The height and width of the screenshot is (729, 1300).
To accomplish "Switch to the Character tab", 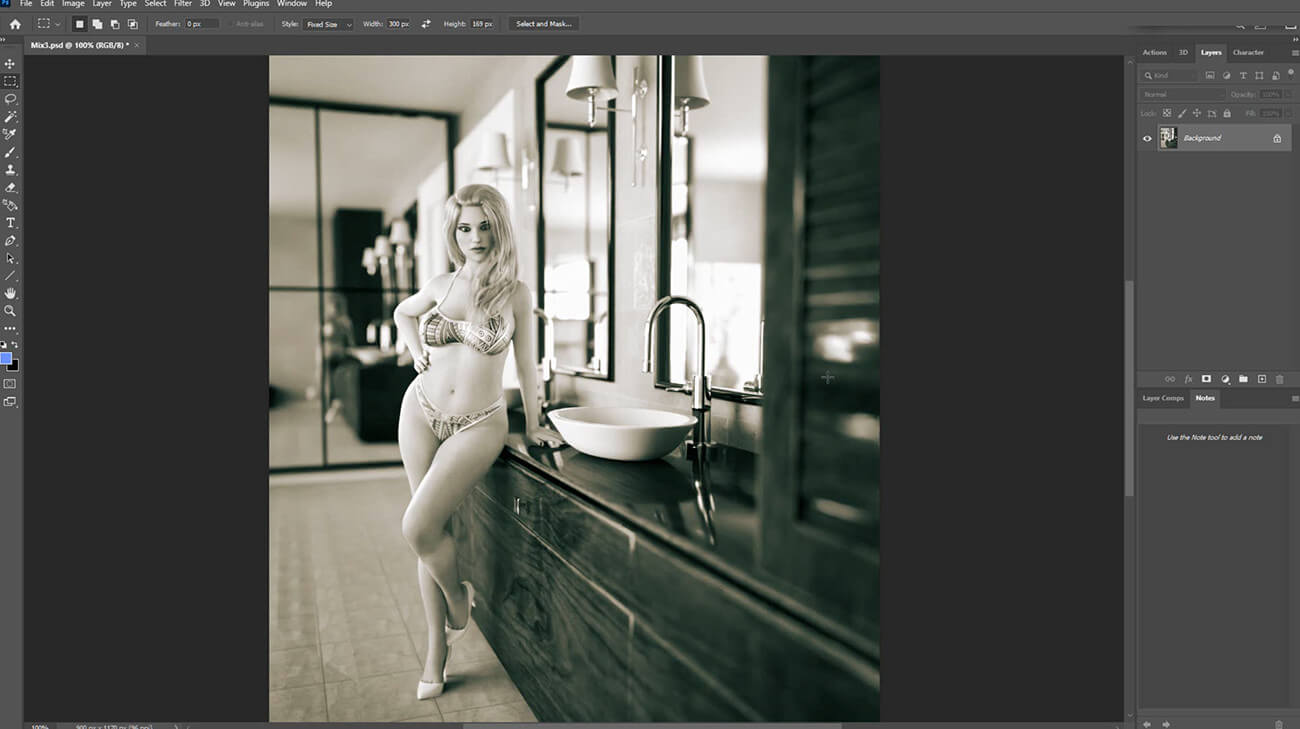I will [x=1248, y=52].
